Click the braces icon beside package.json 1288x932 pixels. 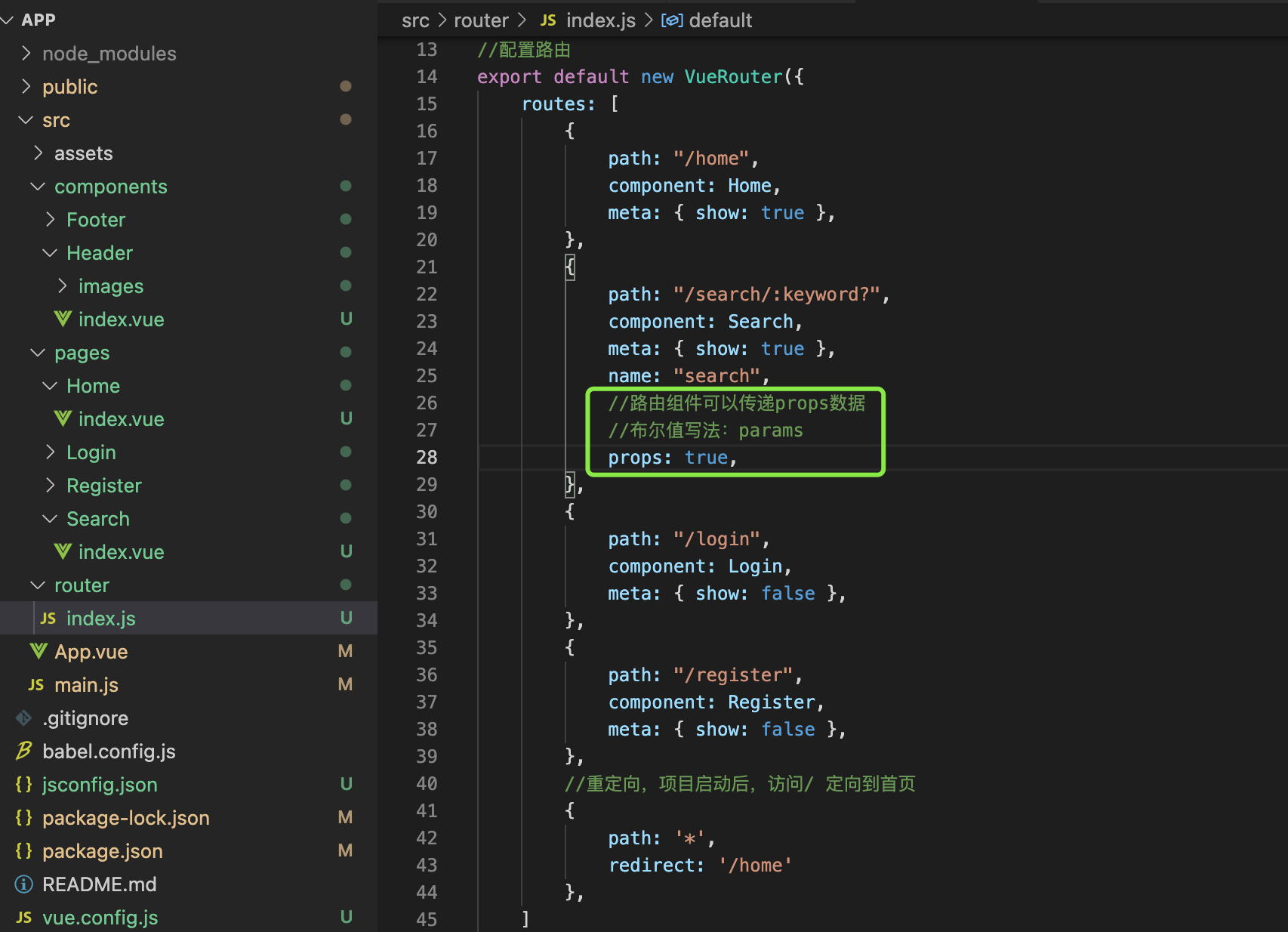point(24,851)
